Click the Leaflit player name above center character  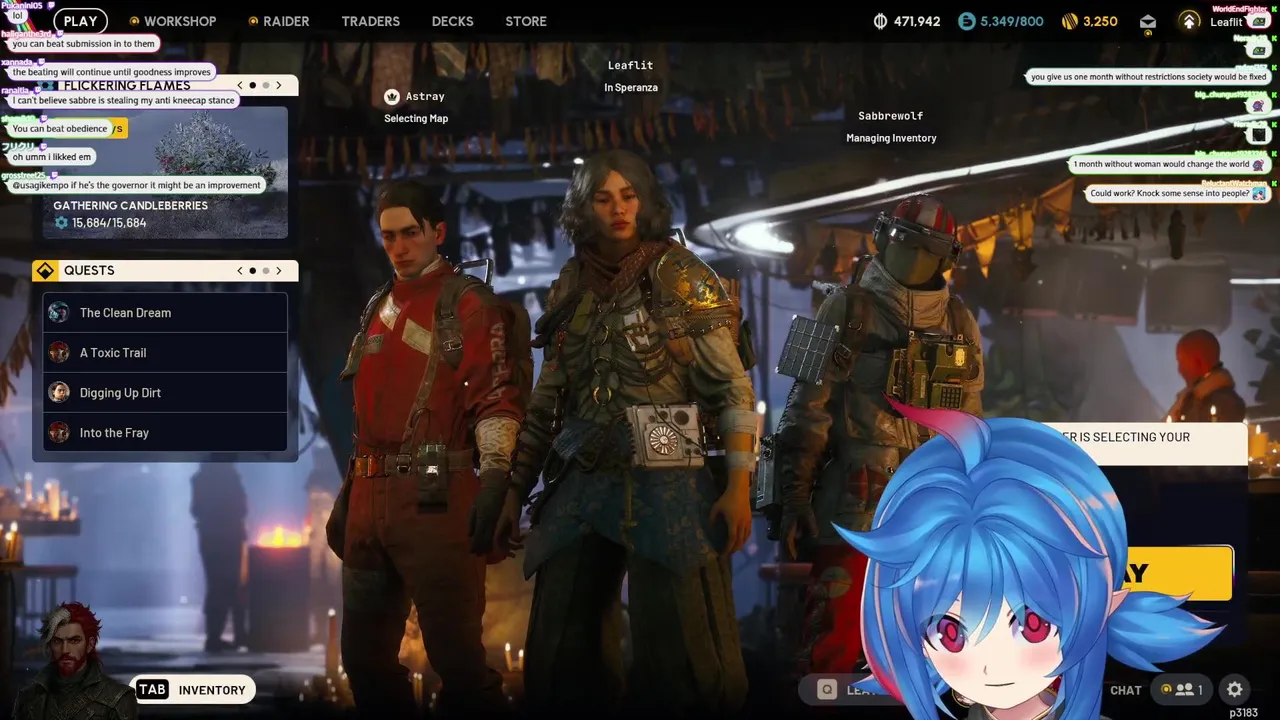(x=630, y=66)
